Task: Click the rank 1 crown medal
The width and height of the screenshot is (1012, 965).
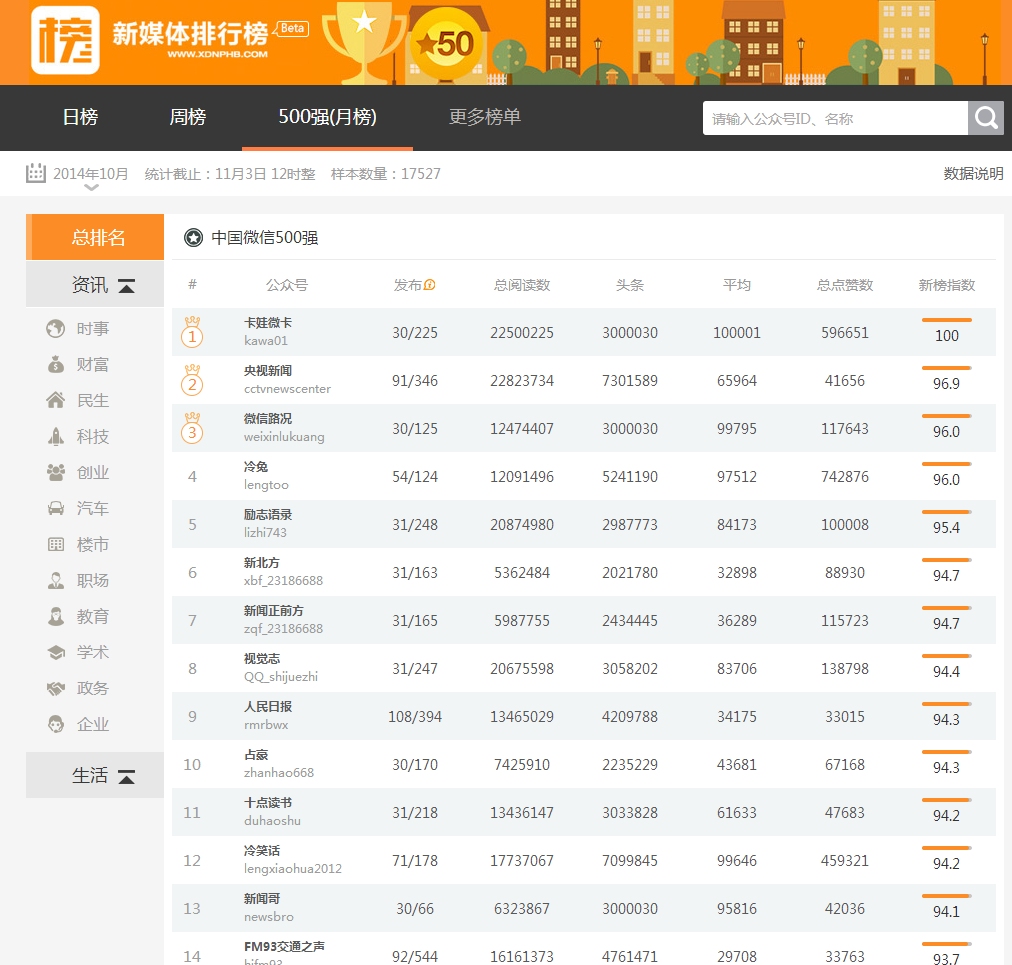Action: coord(192,332)
